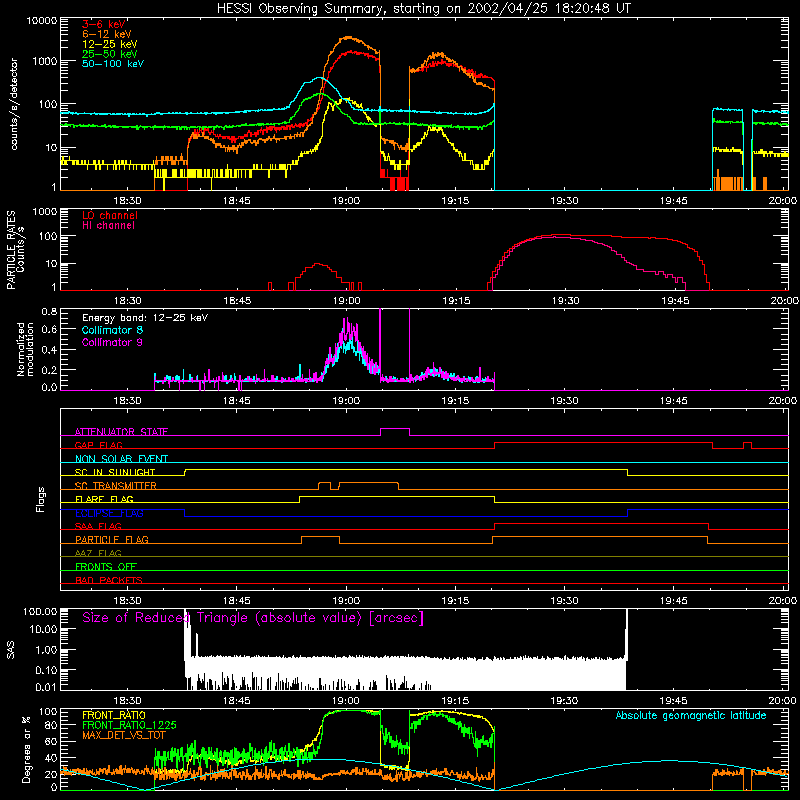This screenshot has width=800, height=800.
Task: Click the raised step on ATTENUATOR_STATE line
Action: 395,429
